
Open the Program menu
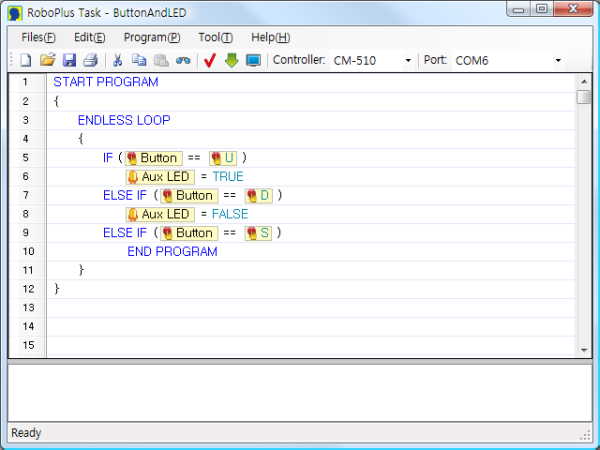pos(152,37)
